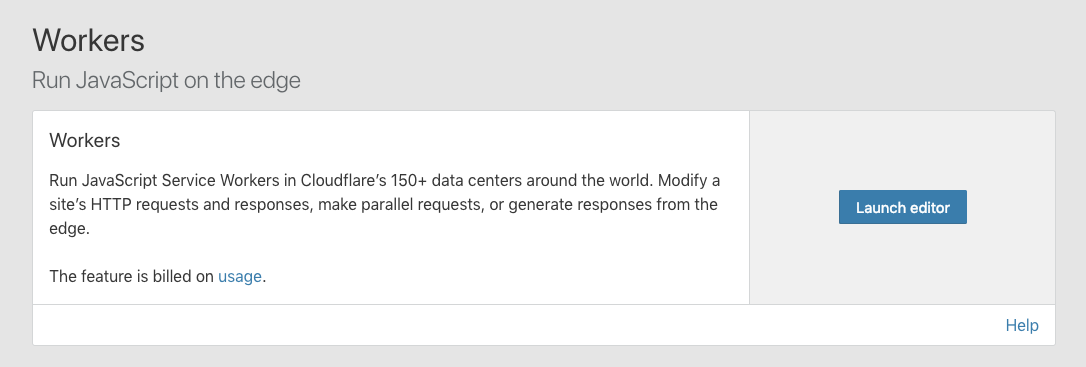The height and width of the screenshot is (367, 1086).
Task: Click the gray panel below Launch editor
Action: pos(902,264)
